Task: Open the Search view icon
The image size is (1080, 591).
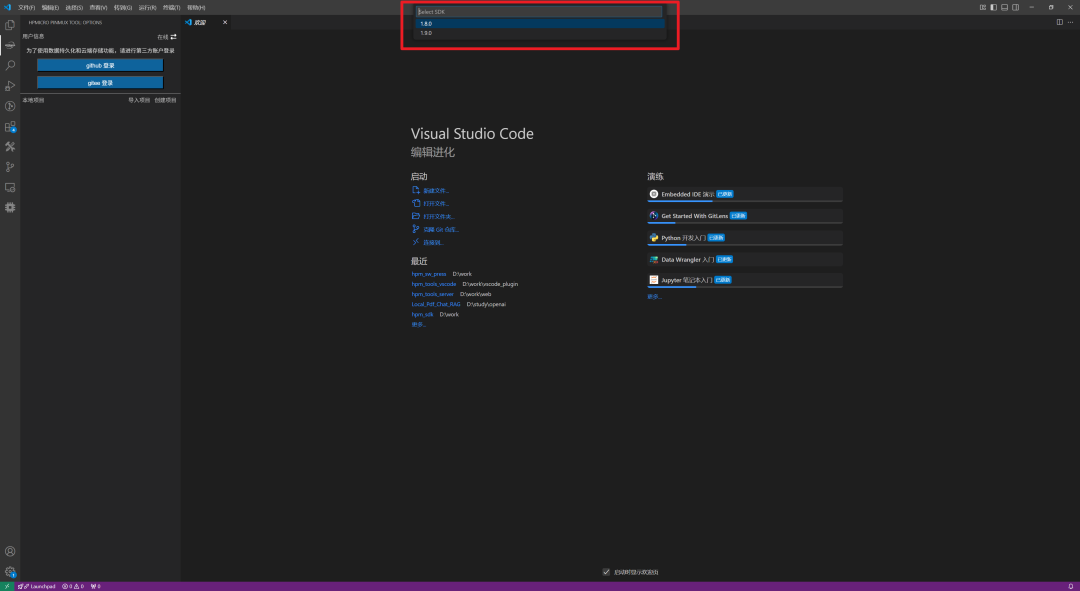Action: tap(10, 65)
